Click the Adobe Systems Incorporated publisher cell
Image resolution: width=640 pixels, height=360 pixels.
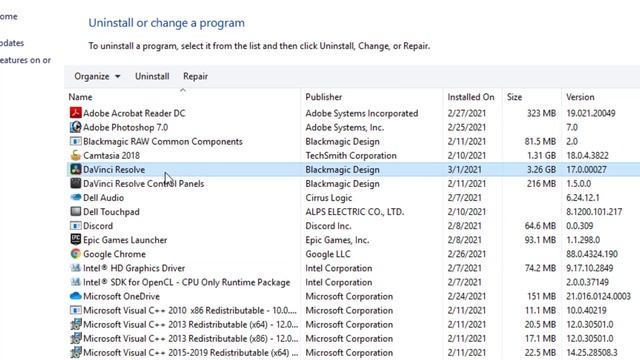pyautogui.click(x=362, y=113)
